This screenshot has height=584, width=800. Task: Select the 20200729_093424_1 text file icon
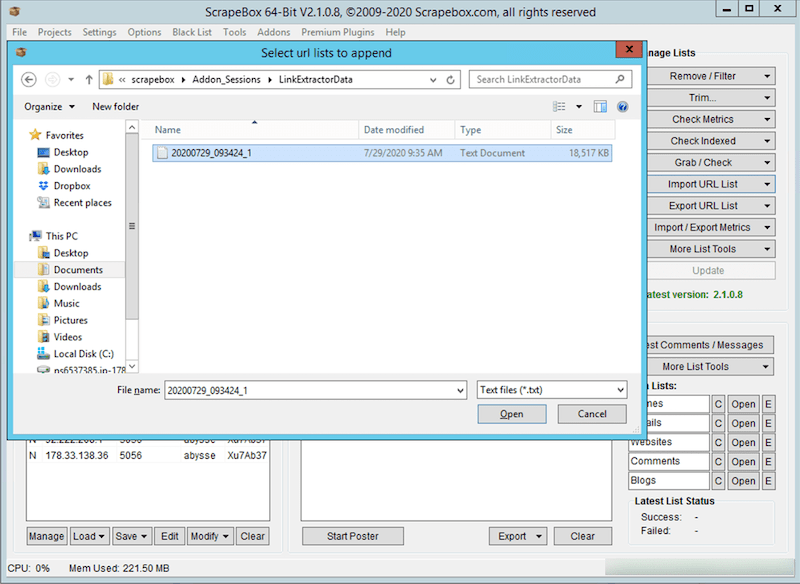(162, 153)
